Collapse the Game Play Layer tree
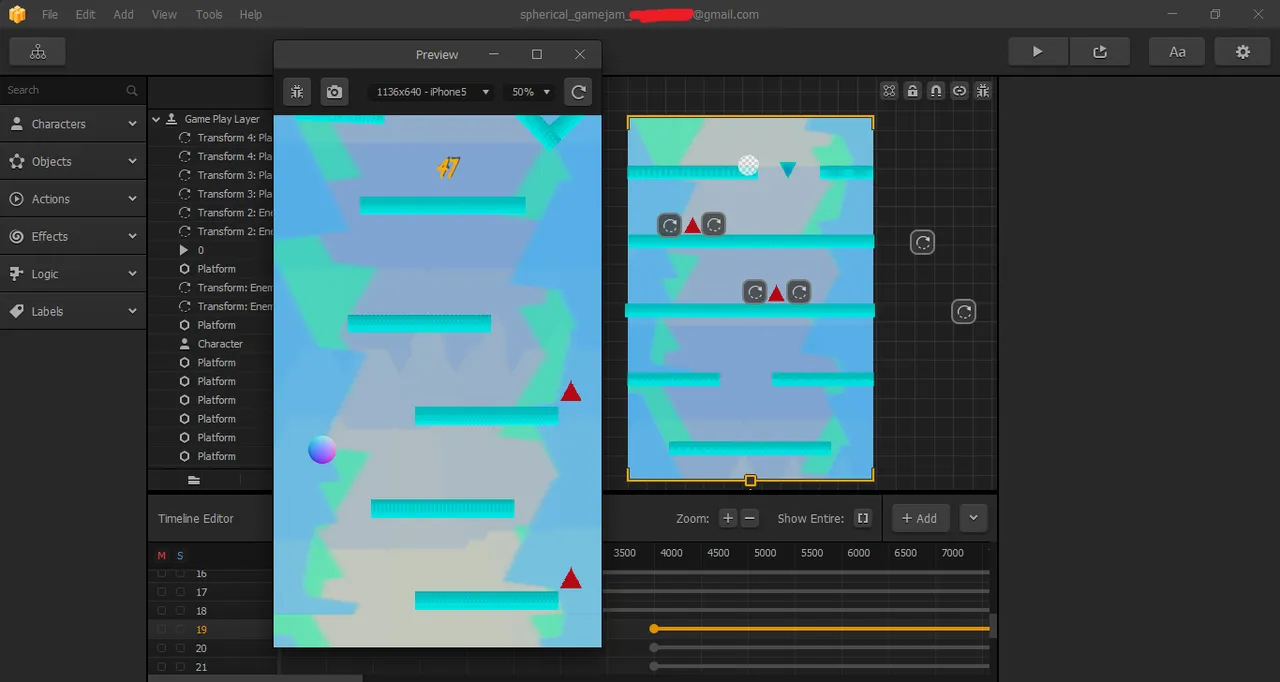The image size is (1280, 682). tap(156, 119)
